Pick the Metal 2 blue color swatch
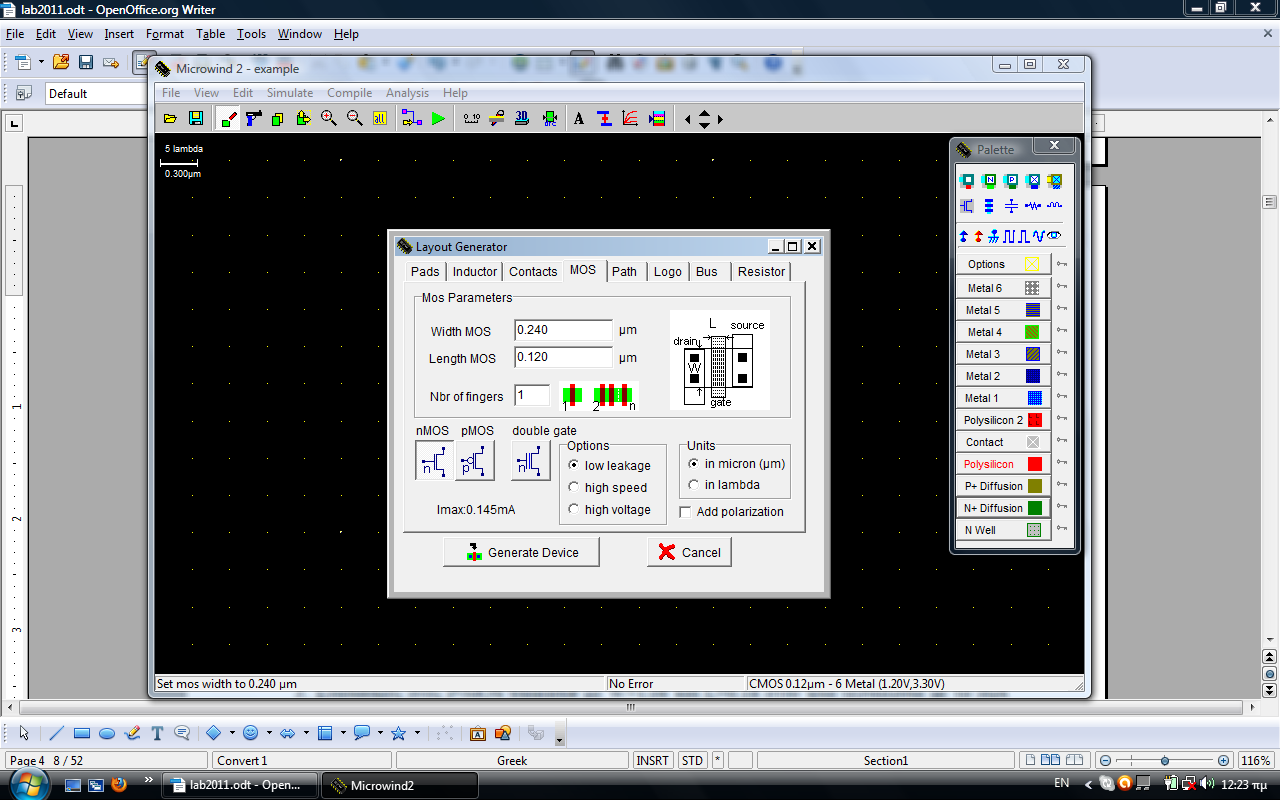Screen dimensions: 1280x800 point(1033,376)
